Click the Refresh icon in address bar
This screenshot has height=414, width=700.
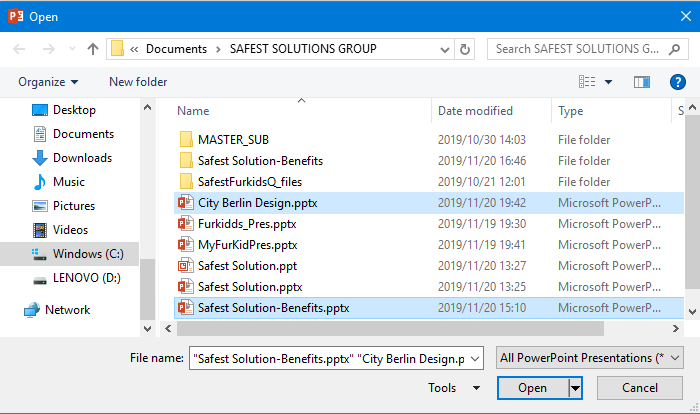(465, 49)
